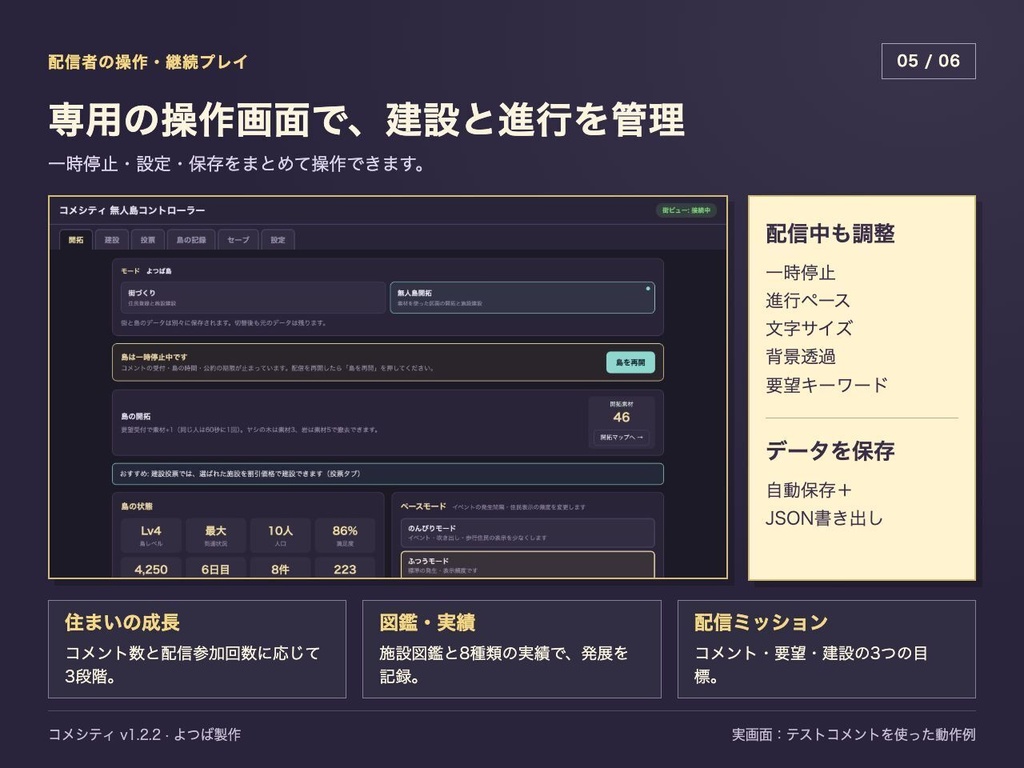Click the 4,250 stat value

tap(151, 569)
